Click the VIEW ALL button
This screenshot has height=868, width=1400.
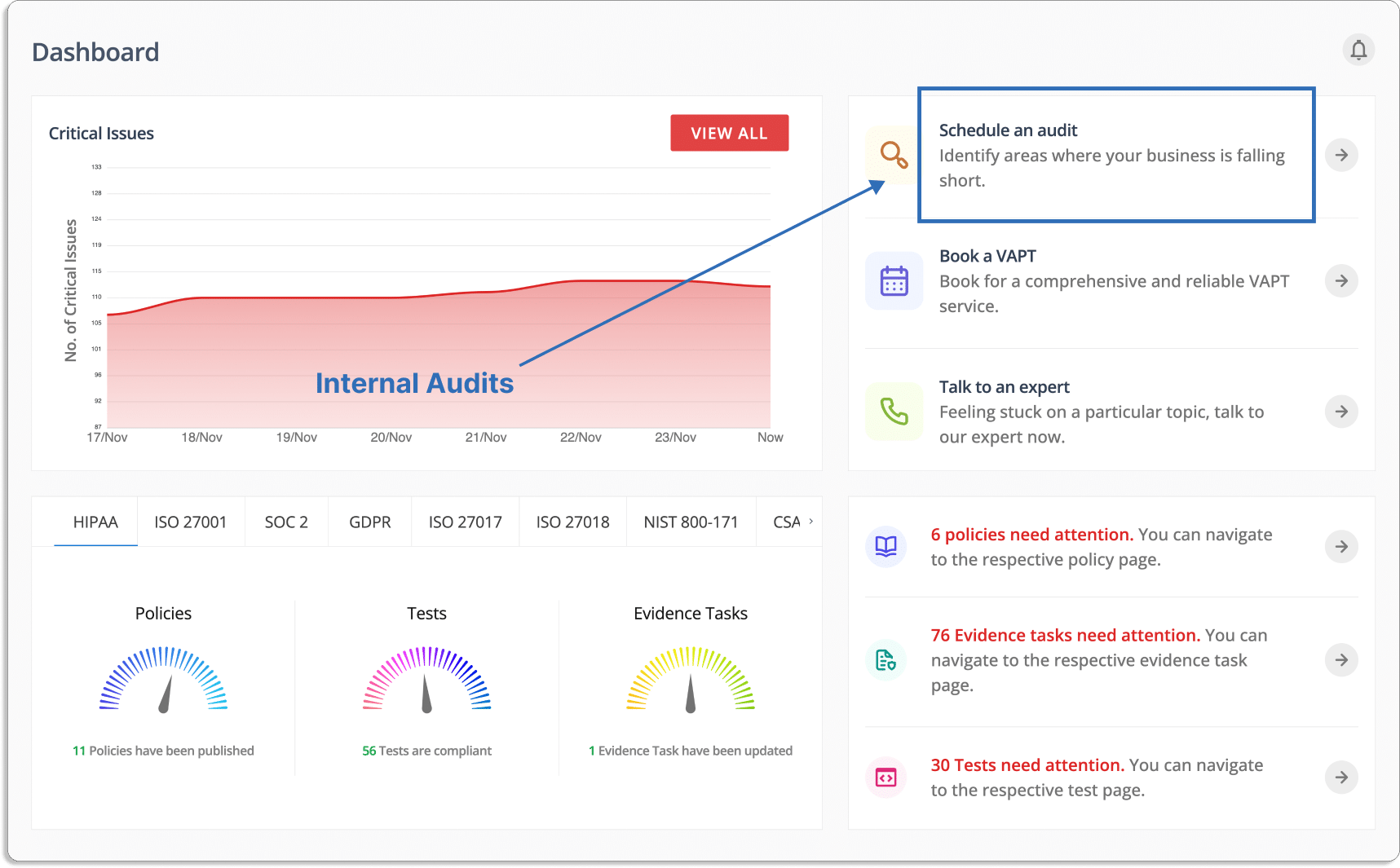click(x=729, y=133)
